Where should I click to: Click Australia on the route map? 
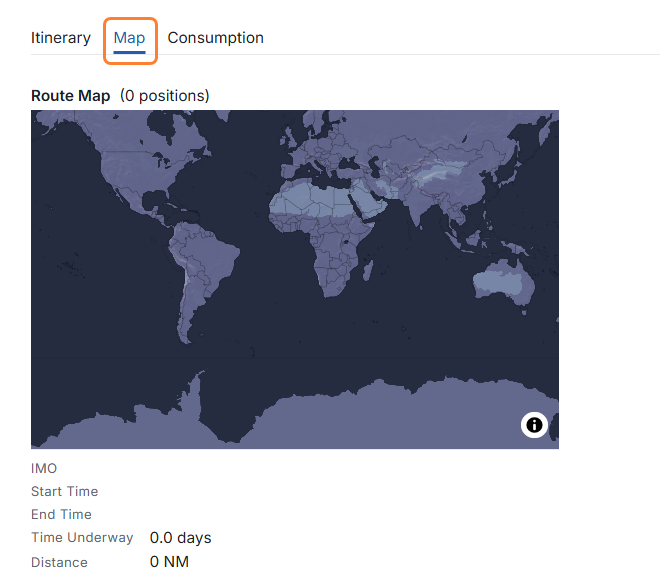[500, 280]
